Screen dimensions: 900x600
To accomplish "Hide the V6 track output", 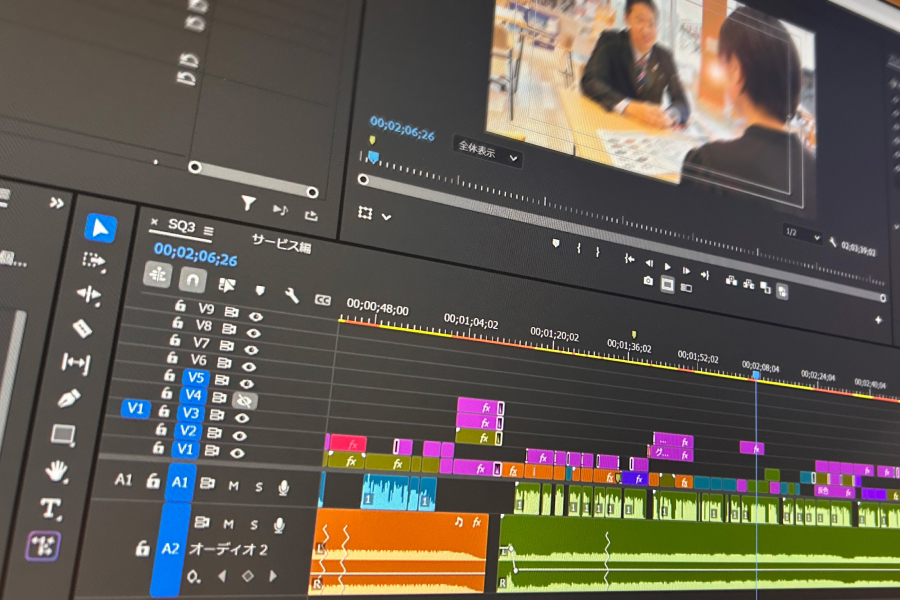I will point(248,366).
